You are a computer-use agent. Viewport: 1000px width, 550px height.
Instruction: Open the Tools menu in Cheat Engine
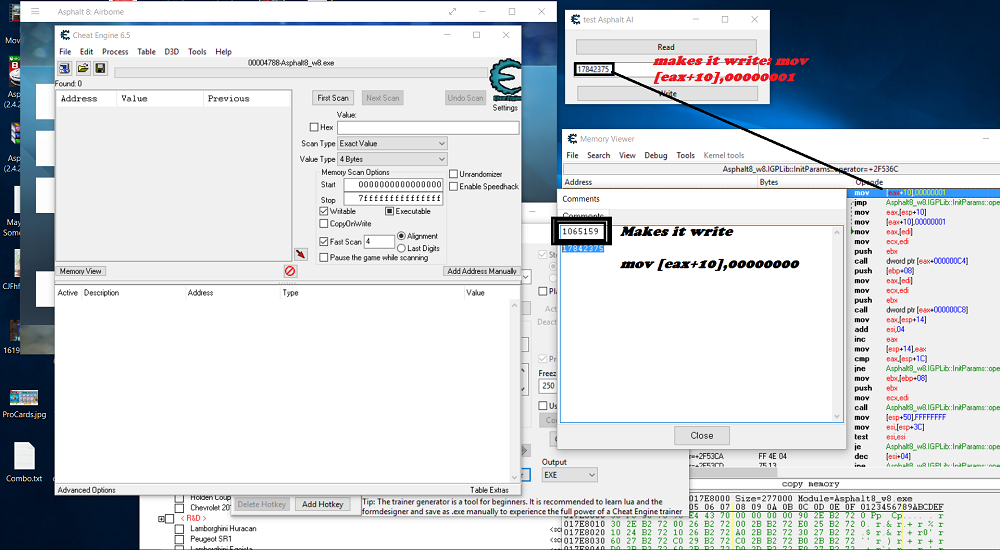click(197, 52)
